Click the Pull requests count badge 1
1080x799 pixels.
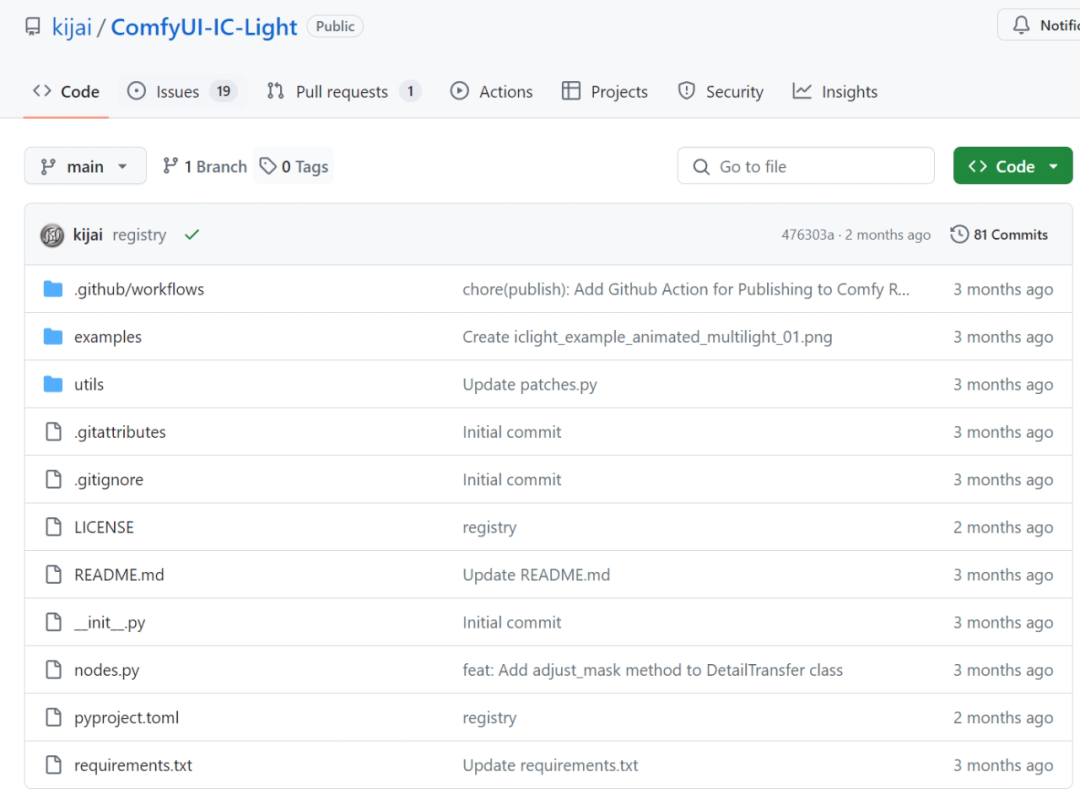tap(411, 91)
